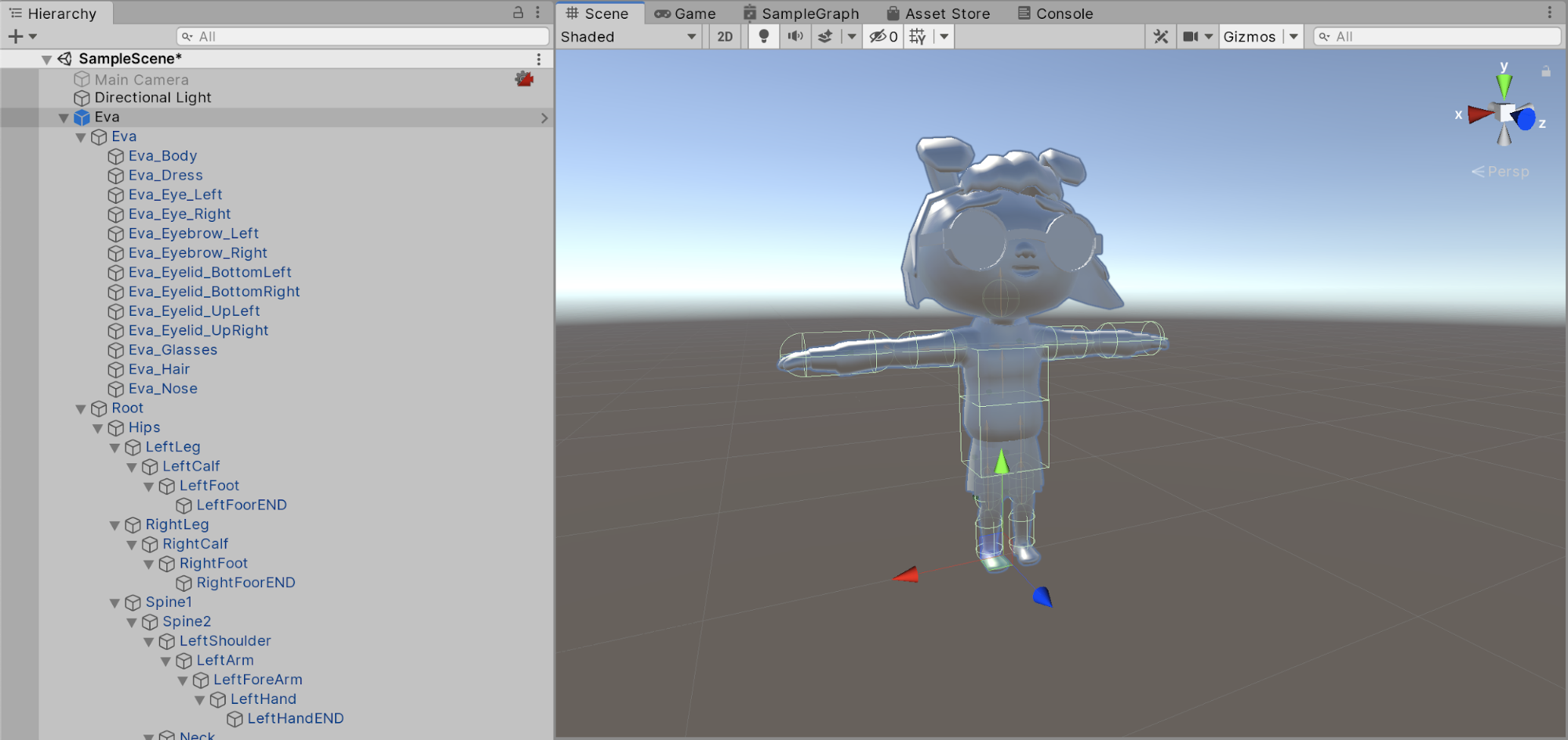Open the component editor tools icon
Image resolution: width=1568 pixels, height=740 pixels.
(1160, 36)
